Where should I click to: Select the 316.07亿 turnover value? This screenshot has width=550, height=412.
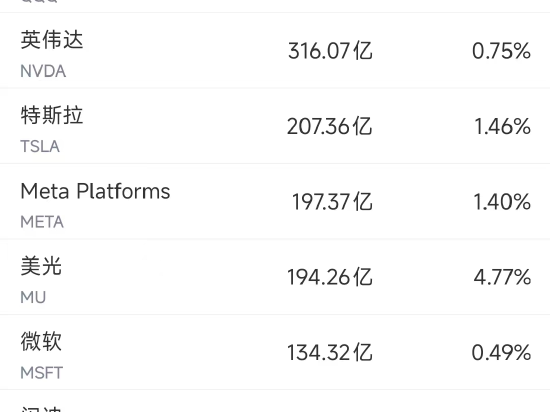pos(330,51)
